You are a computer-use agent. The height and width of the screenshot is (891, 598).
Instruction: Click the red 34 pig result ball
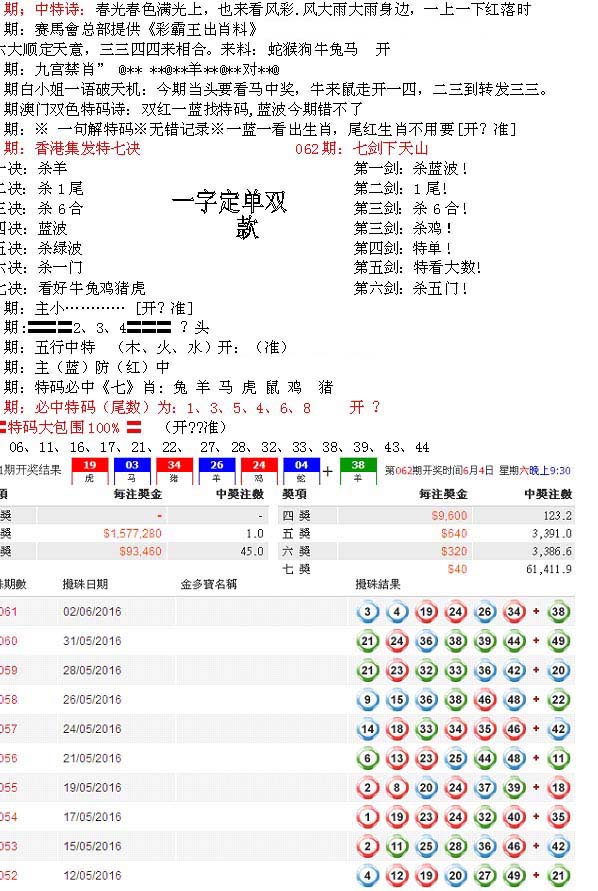click(174, 471)
